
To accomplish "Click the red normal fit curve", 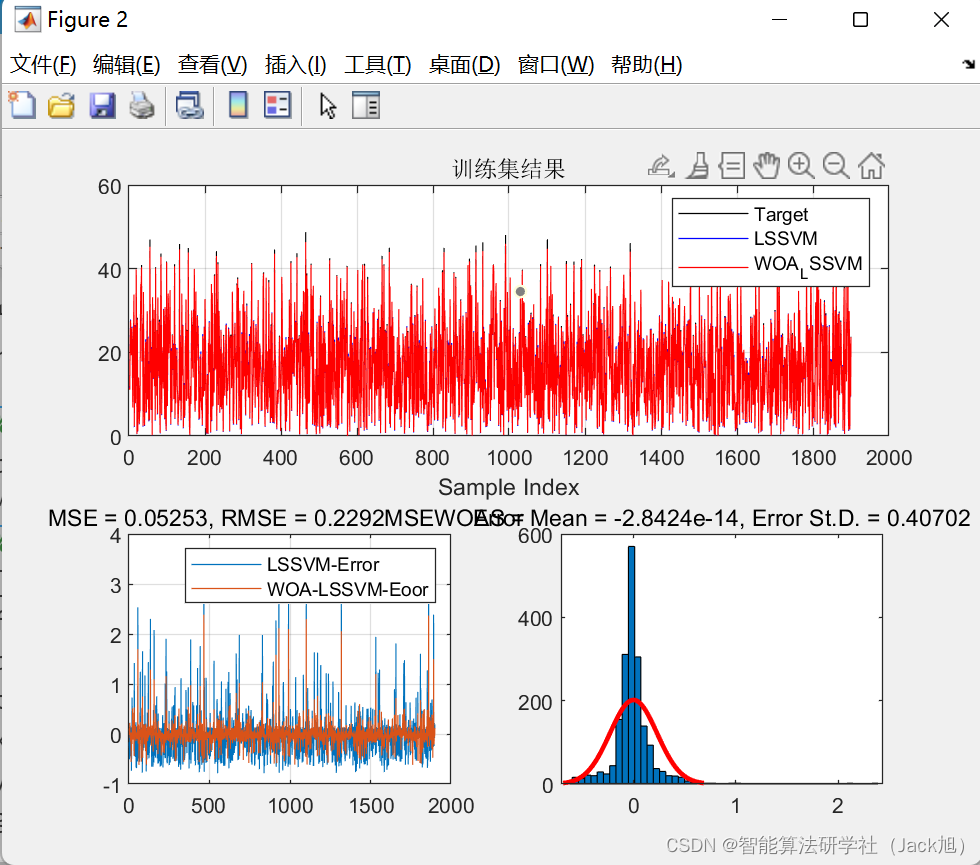I will point(634,701).
